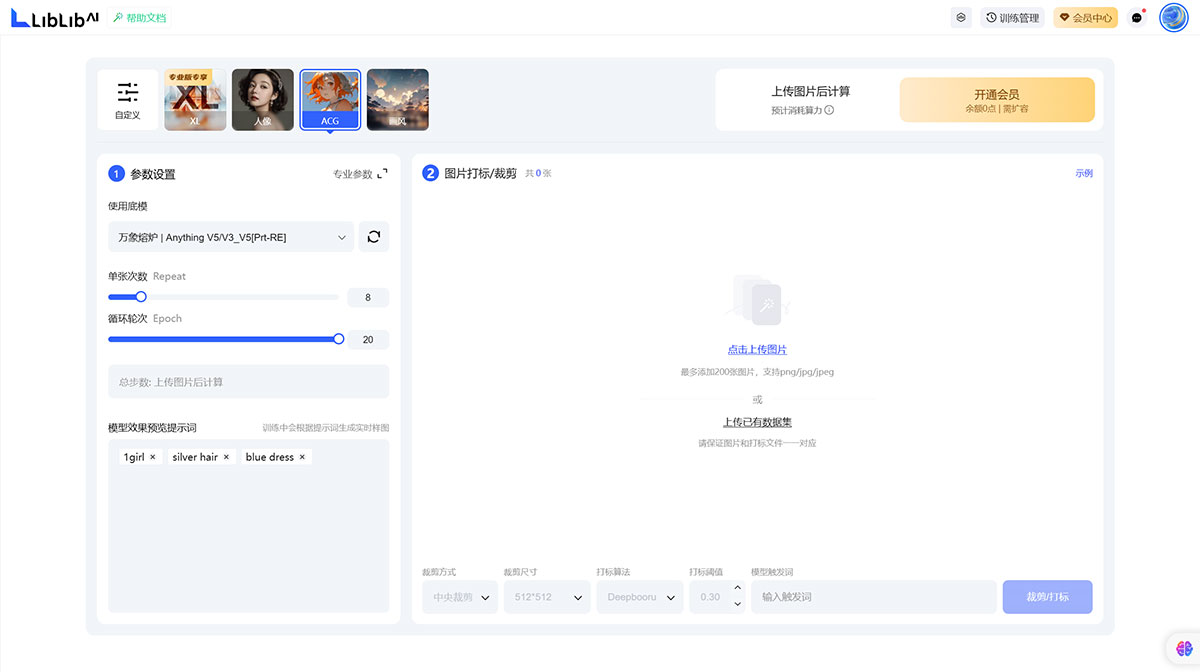Screen dimensions: 1200x672
Task: Delete the blue dress prompt tag
Action: click(x=302, y=457)
